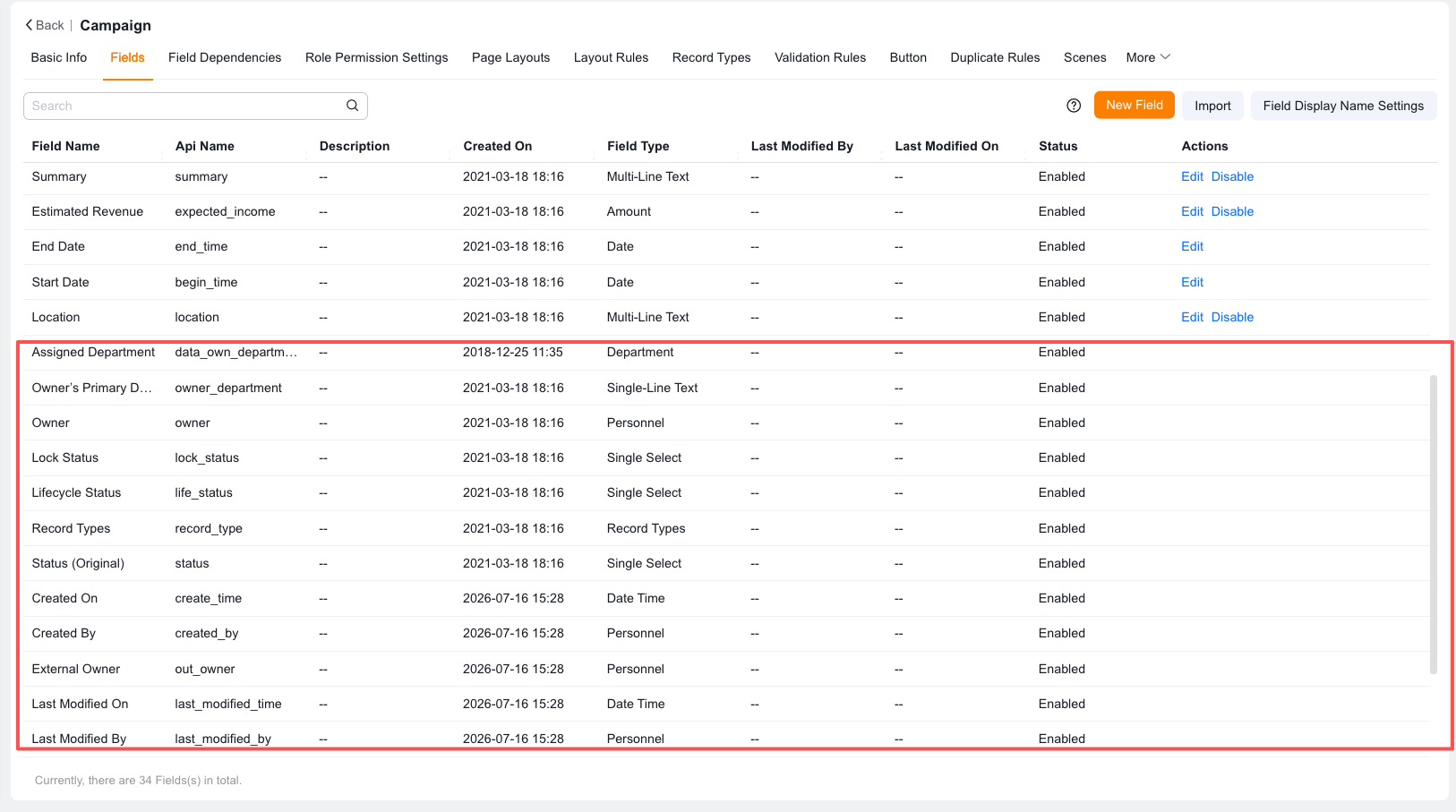Click the vertical table scrollbar
This screenshot has height=812, width=1456.
point(1433,524)
